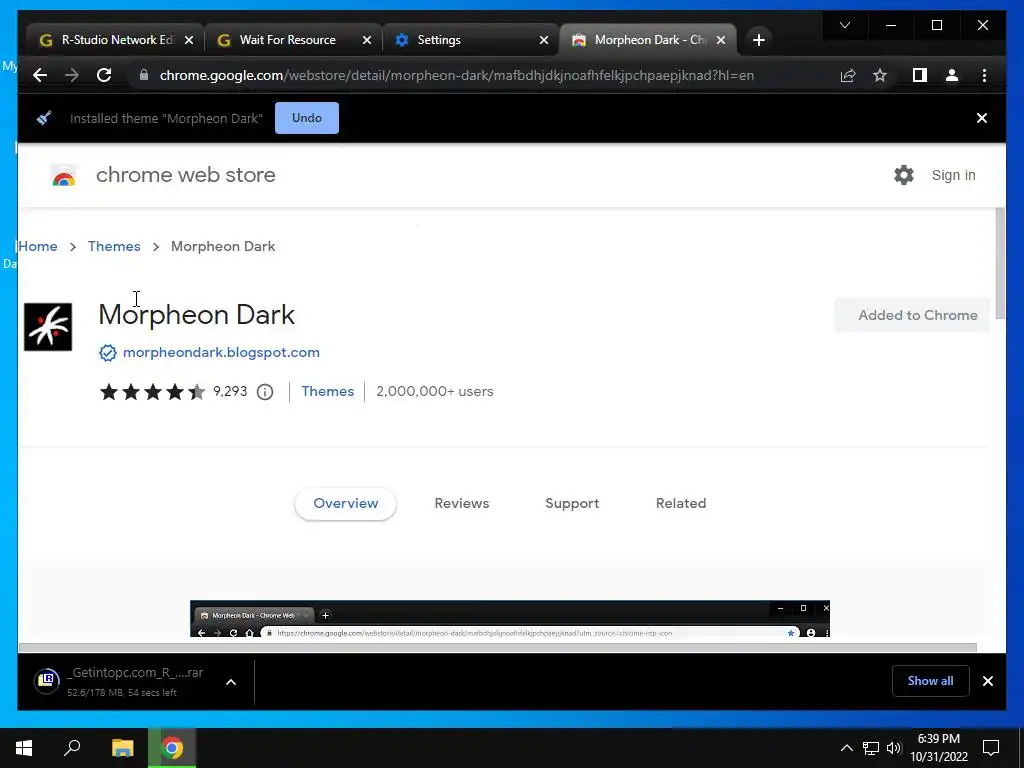The height and width of the screenshot is (768, 1024).
Task: Open the Themes category link
Action: [327, 391]
